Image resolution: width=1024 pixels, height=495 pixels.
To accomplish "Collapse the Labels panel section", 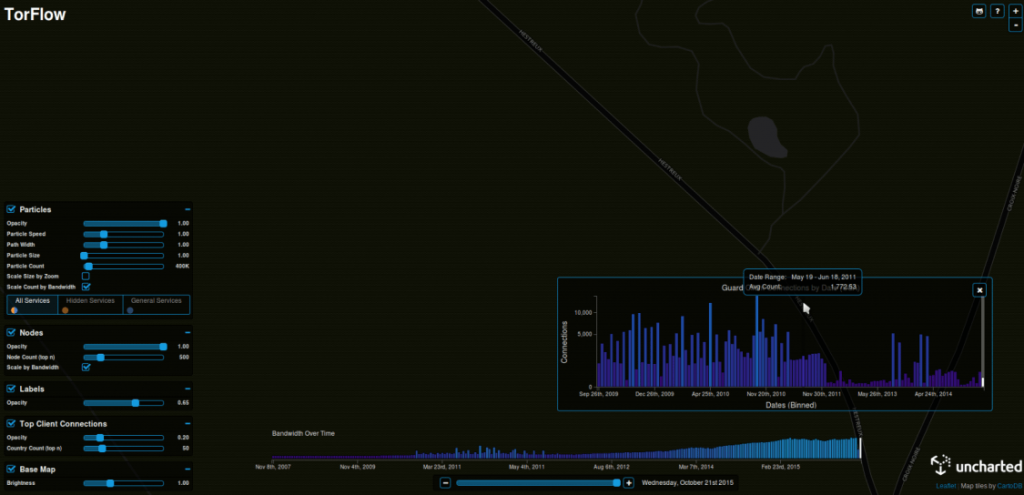I will click(x=187, y=389).
